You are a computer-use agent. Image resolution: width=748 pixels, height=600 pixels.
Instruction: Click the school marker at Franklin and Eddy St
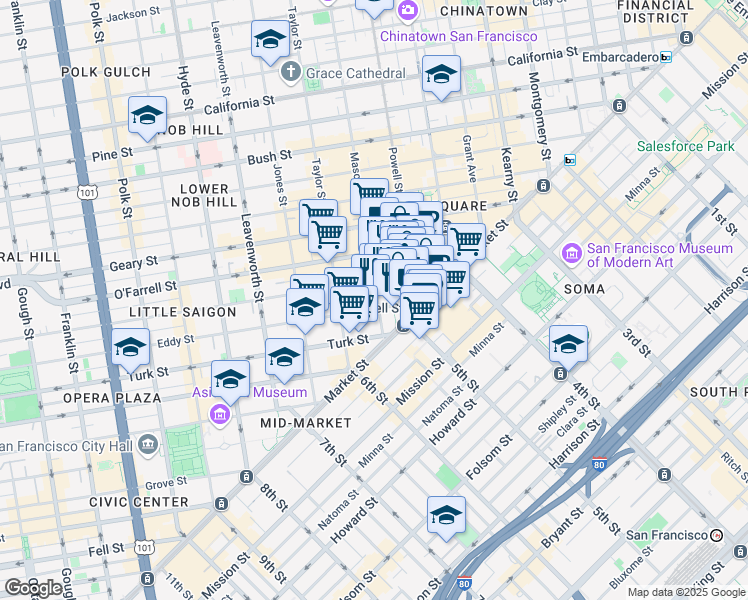coord(131,348)
